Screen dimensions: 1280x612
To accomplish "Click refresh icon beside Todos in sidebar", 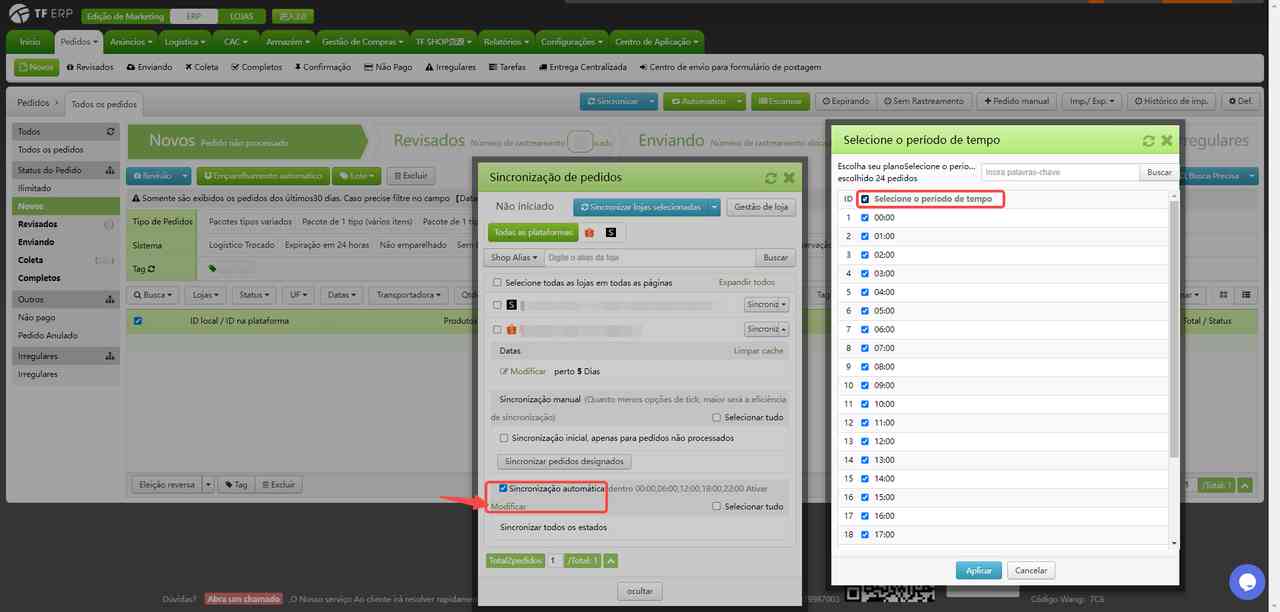I will pos(111,132).
